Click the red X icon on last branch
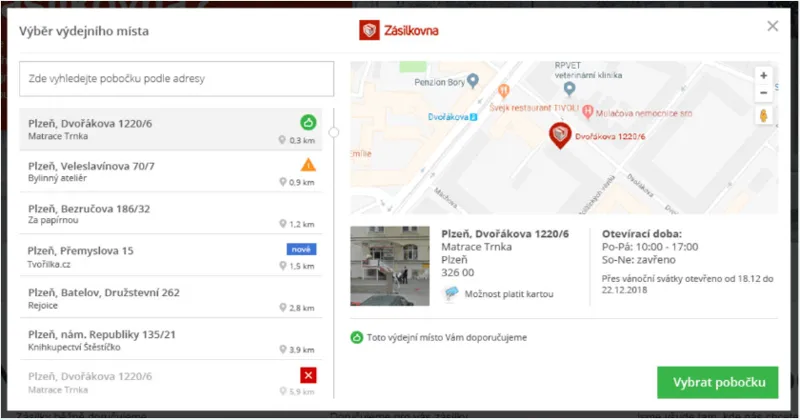This screenshot has height=420, width=800. 308,376
